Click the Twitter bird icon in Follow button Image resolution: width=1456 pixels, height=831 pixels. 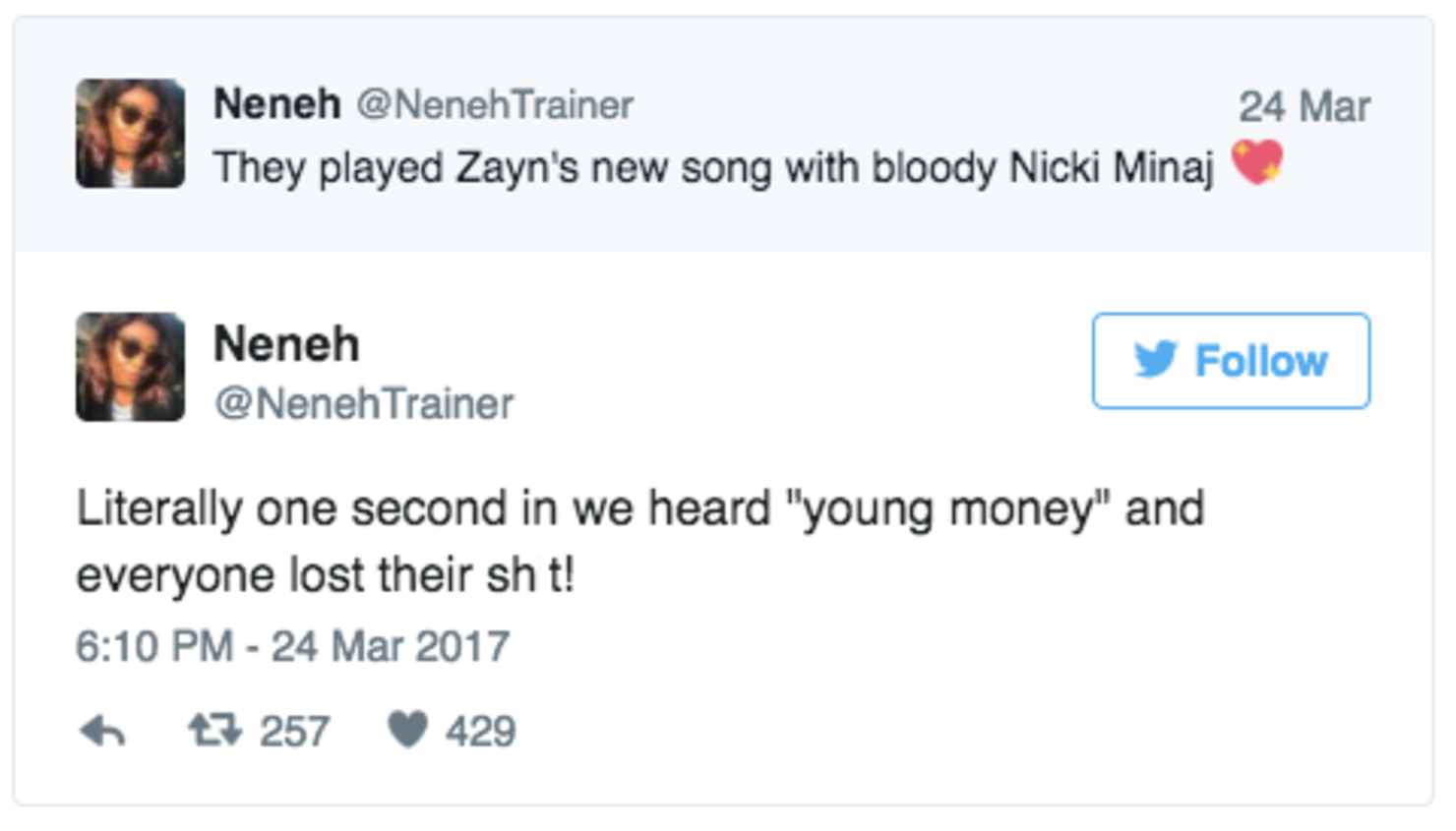tap(1155, 360)
